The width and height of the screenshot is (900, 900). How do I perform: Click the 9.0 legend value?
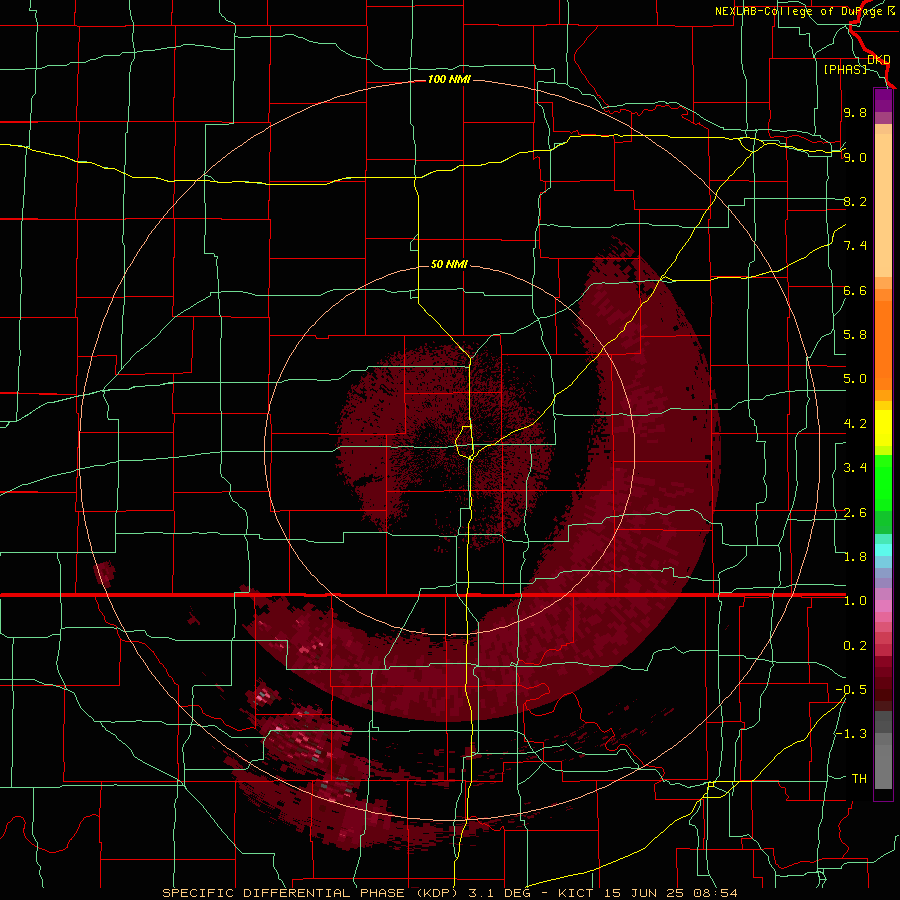(855, 157)
